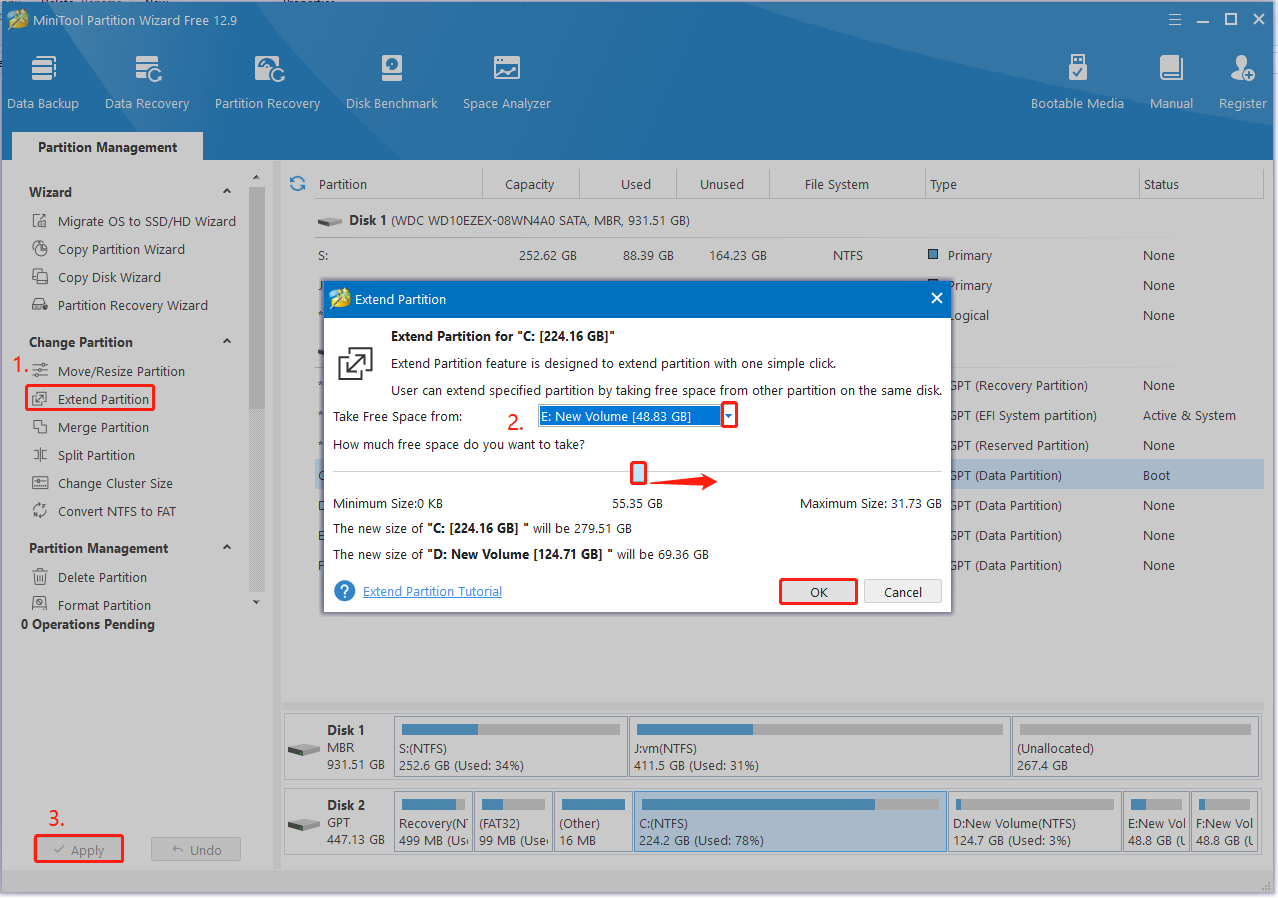Launch the Data Recovery tool
The height and width of the screenshot is (898, 1278).
tap(147, 82)
